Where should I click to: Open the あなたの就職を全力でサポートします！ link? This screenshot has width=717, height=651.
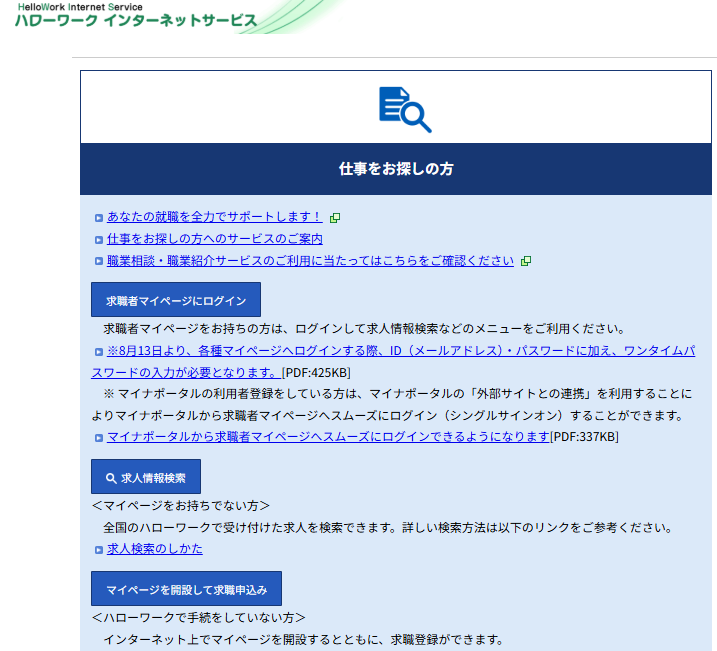coord(215,217)
